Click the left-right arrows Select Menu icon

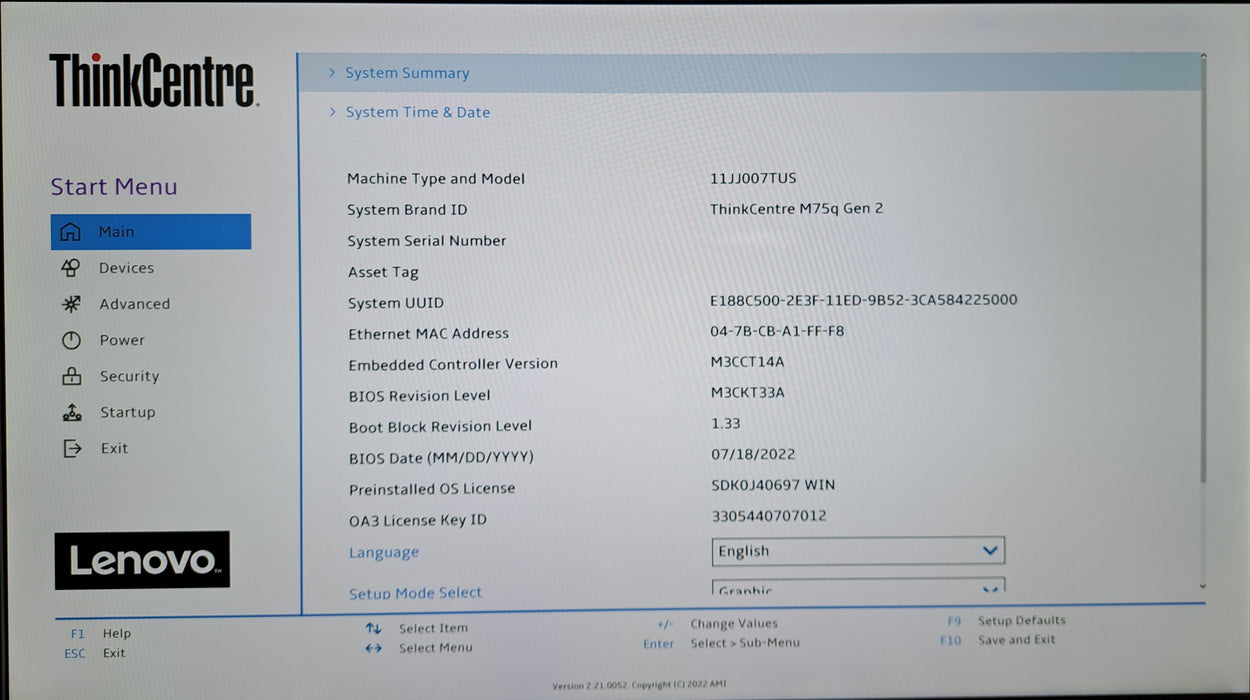(373, 648)
